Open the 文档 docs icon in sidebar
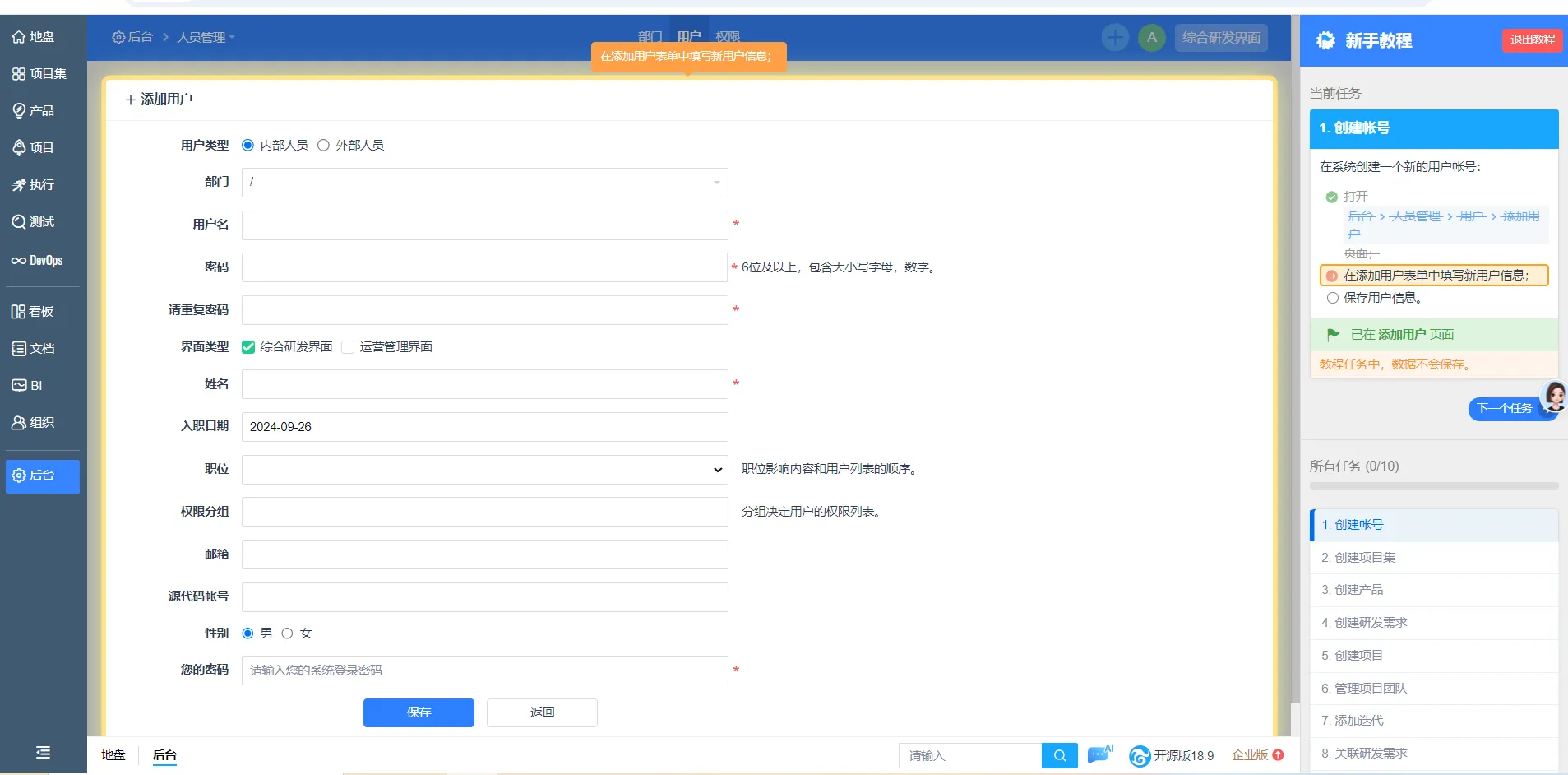The width and height of the screenshot is (1568, 775). [x=19, y=349]
